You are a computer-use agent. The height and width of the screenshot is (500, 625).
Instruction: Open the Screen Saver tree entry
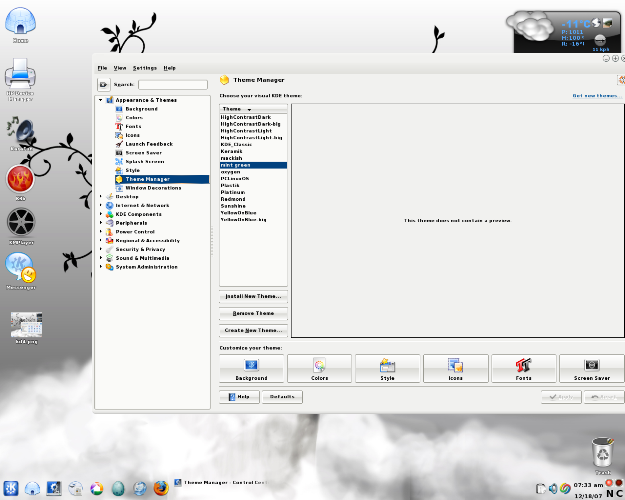tap(143, 153)
